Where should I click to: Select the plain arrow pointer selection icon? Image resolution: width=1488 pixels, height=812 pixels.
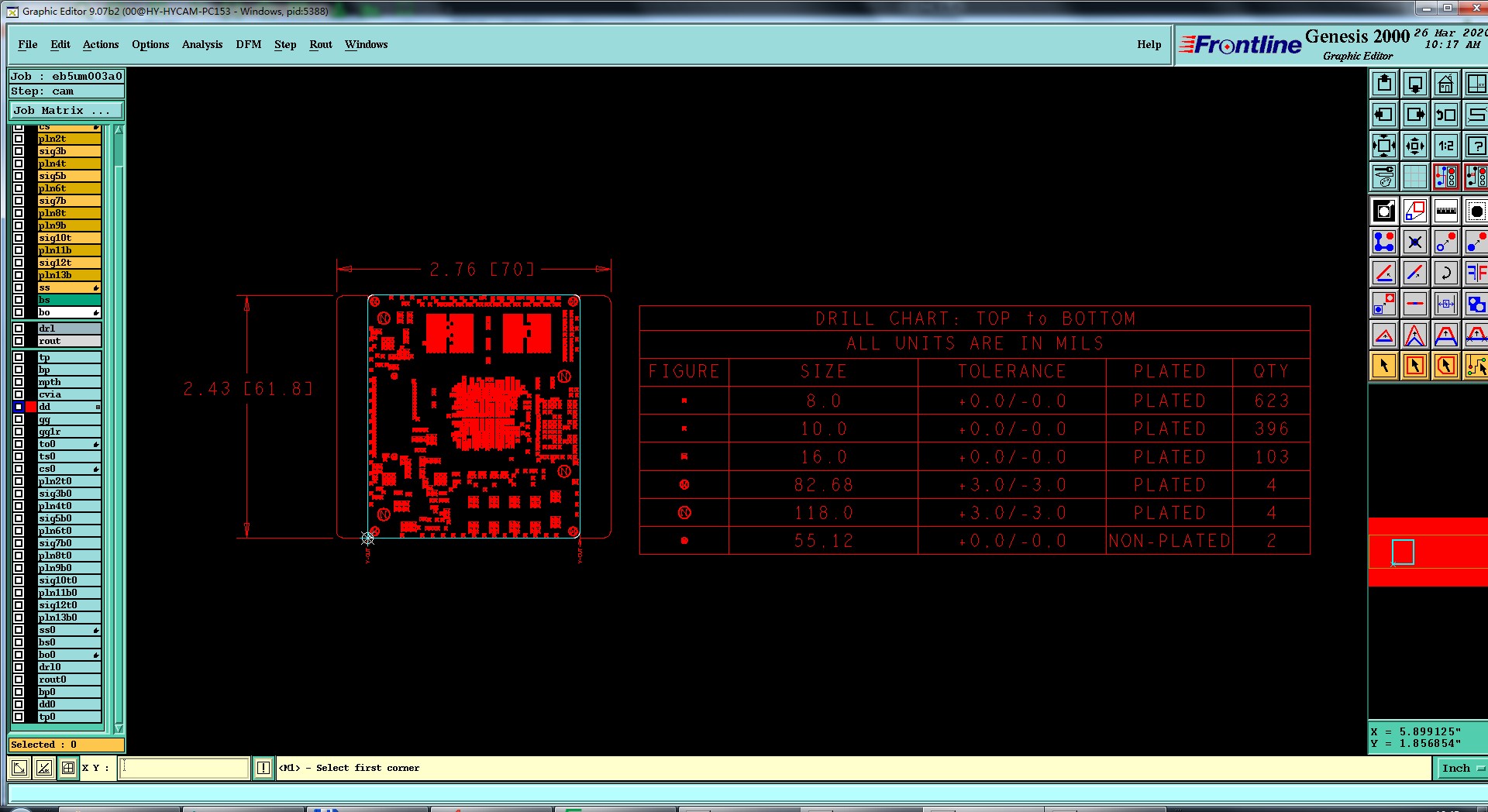point(1384,366)
